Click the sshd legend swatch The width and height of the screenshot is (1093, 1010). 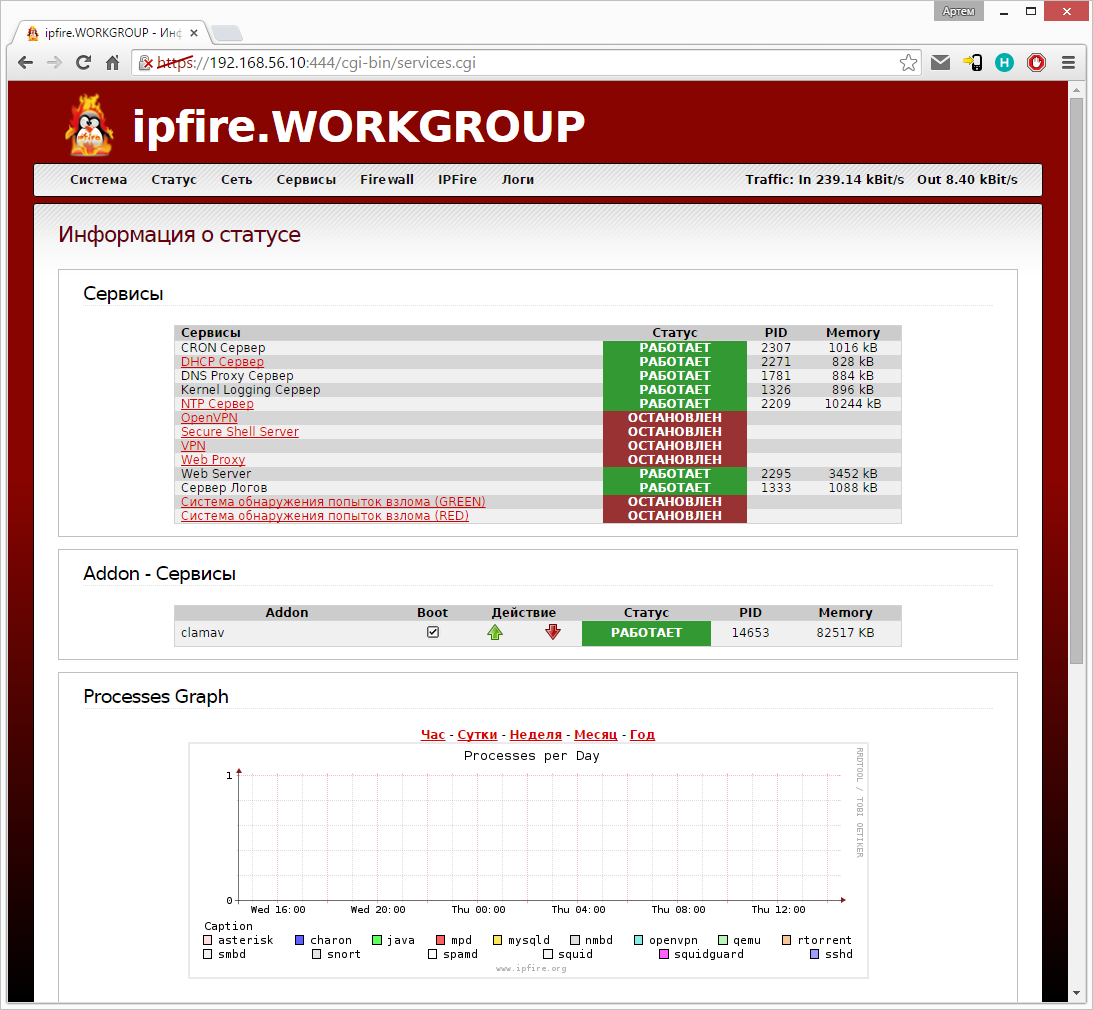click(814, 954)
